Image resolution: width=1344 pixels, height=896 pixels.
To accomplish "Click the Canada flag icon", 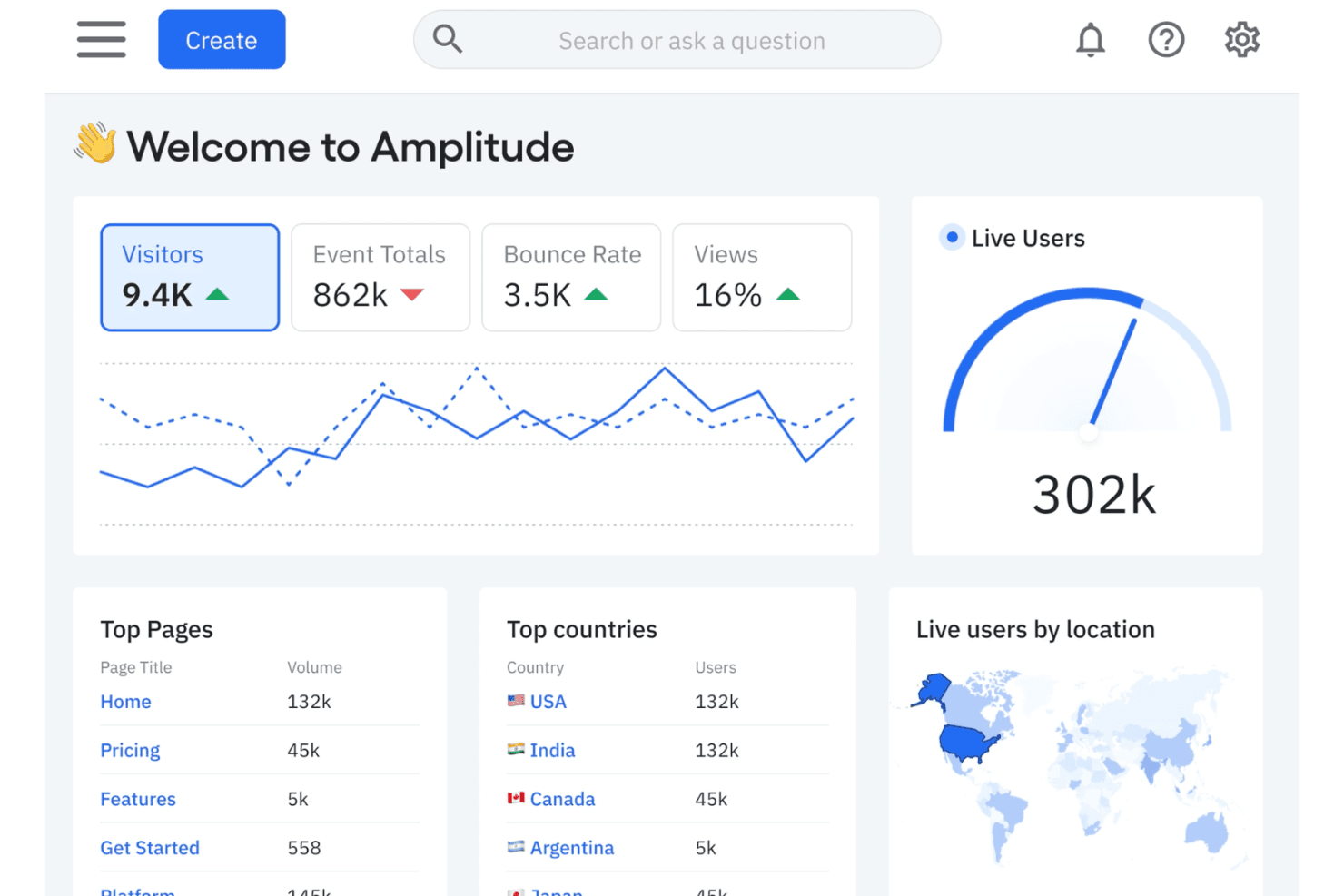I will click(516, 799).
